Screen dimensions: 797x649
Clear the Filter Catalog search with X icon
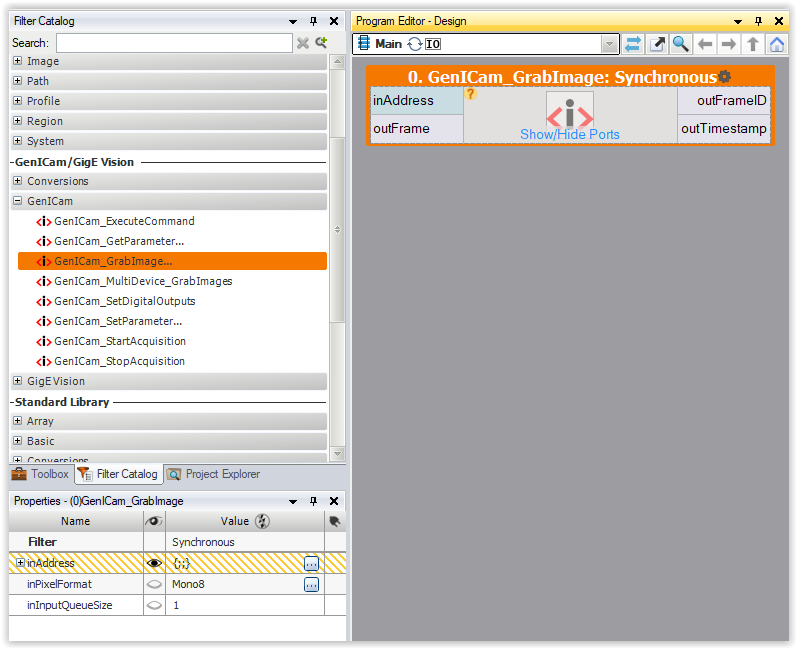point(303,43)
